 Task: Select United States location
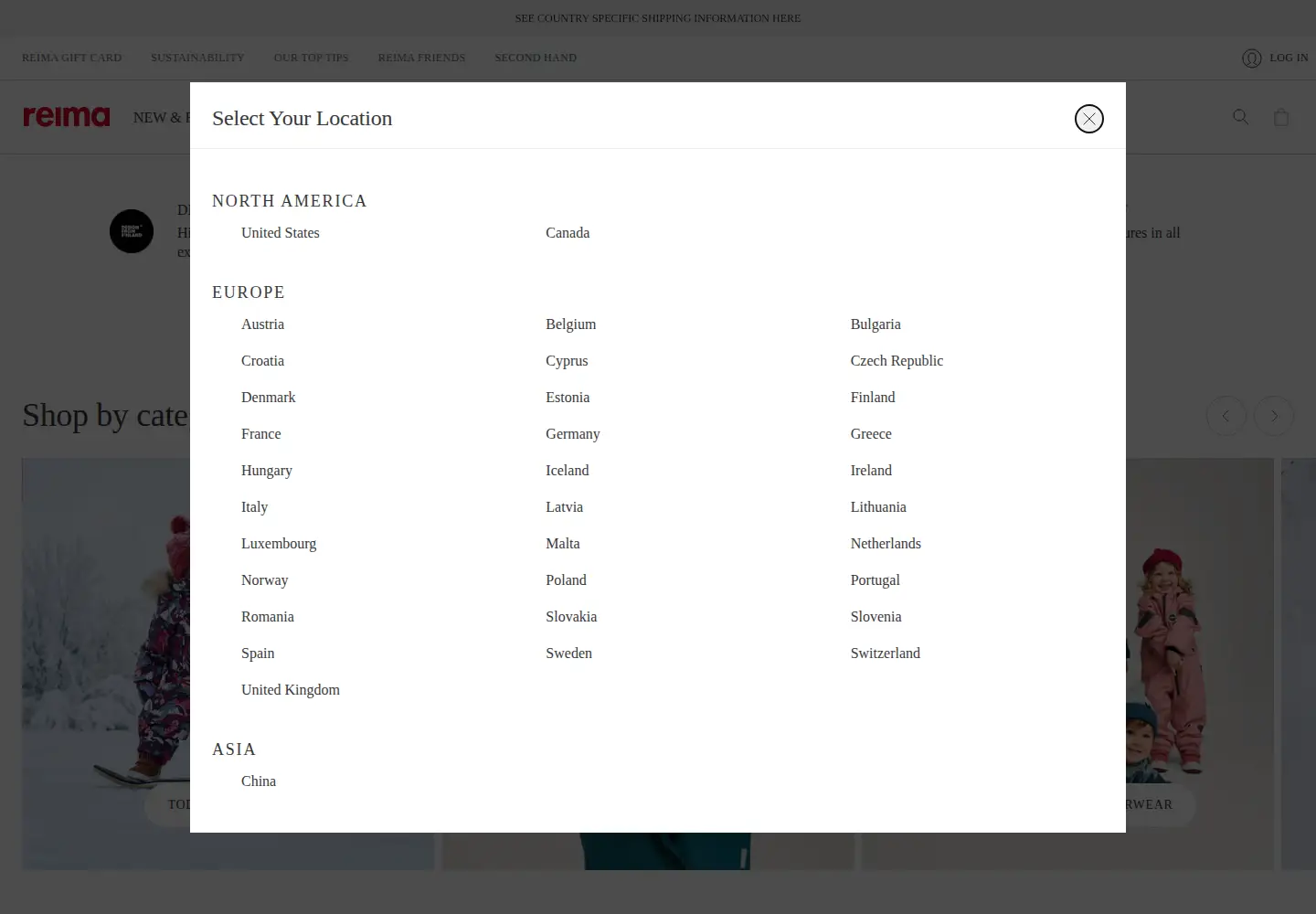coord(281,233)
